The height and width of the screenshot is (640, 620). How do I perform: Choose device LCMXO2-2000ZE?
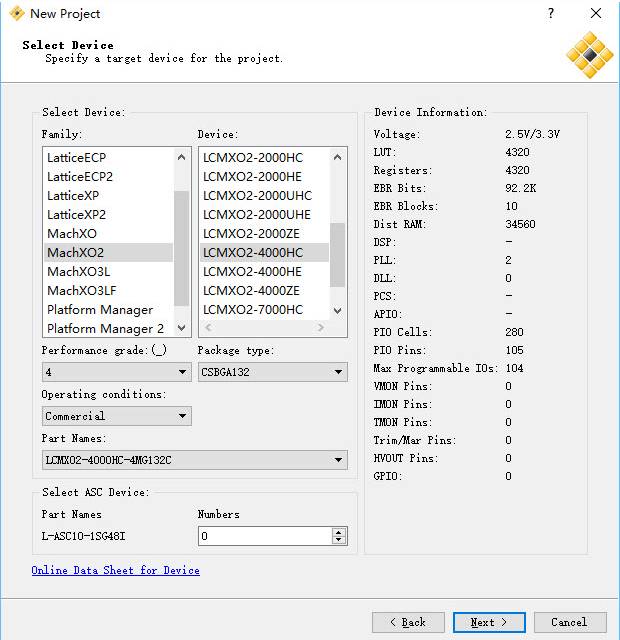pos(264,233)
